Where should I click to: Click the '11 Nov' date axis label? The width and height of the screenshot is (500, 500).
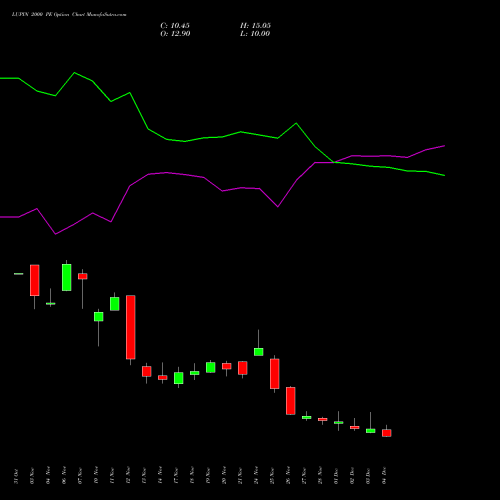coord(112,476)
